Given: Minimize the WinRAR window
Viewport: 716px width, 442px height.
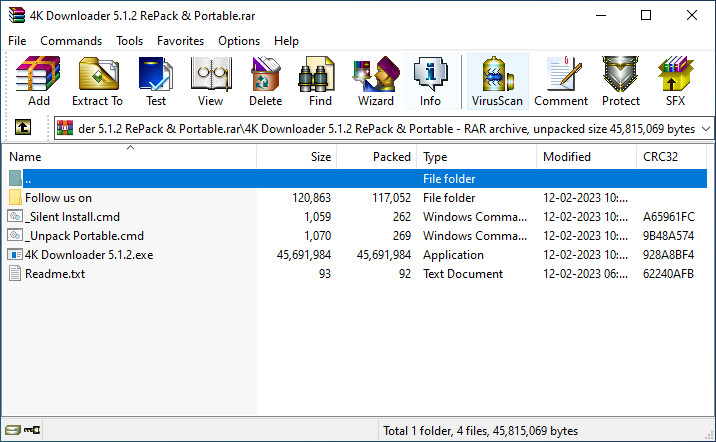Looking at the screenshot, I should [601, 15].
